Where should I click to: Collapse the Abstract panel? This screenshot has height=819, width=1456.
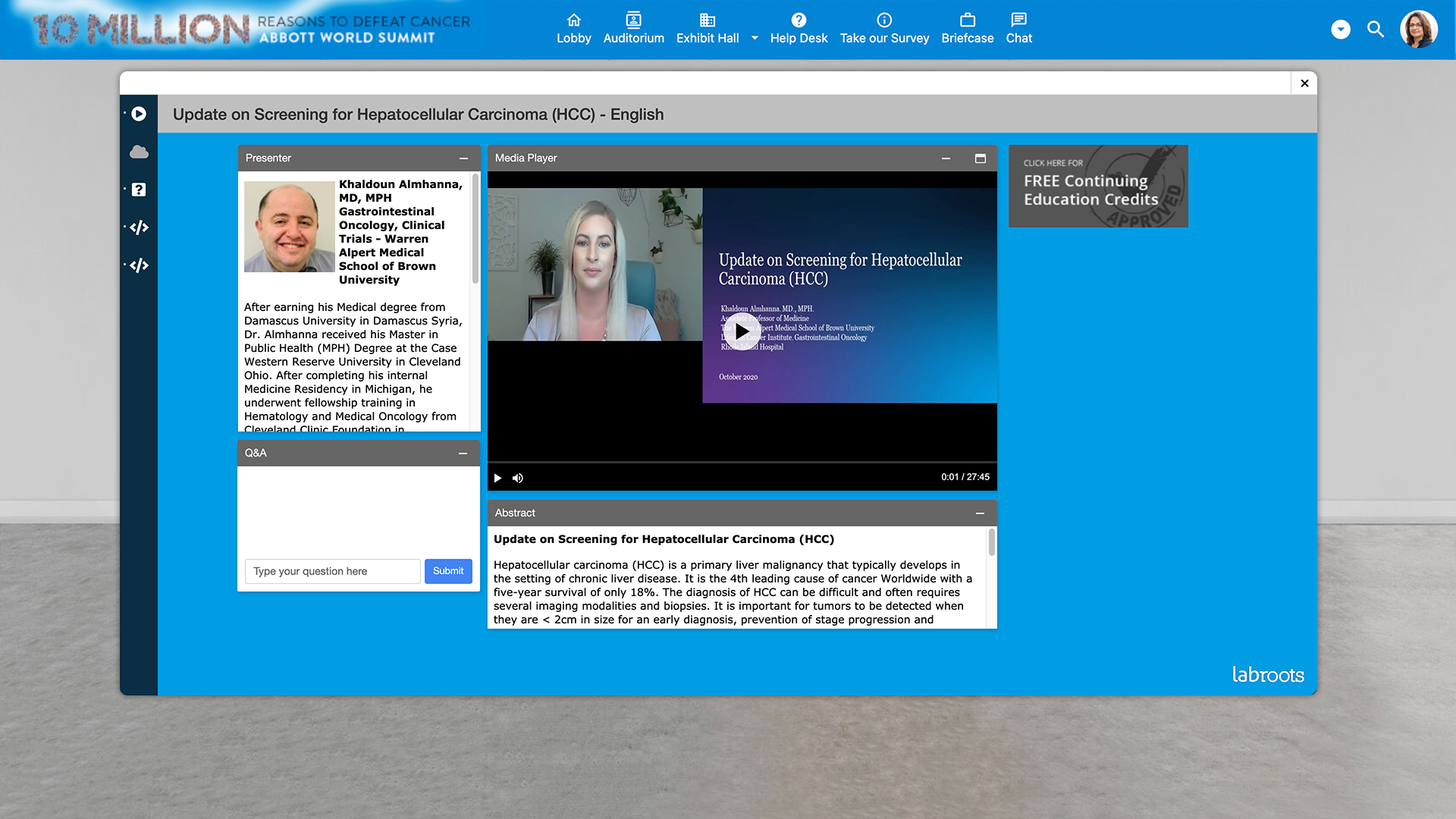tap(980, 513)
